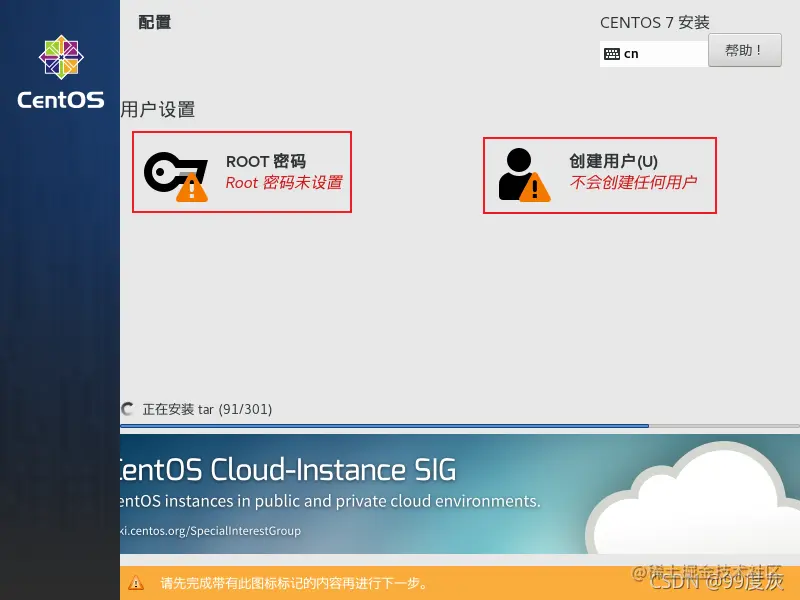Screen dimensions: 800x600
Task: Open the ROOT 密码 key icon
Action: pyautogui.click(x=176, y=176)
